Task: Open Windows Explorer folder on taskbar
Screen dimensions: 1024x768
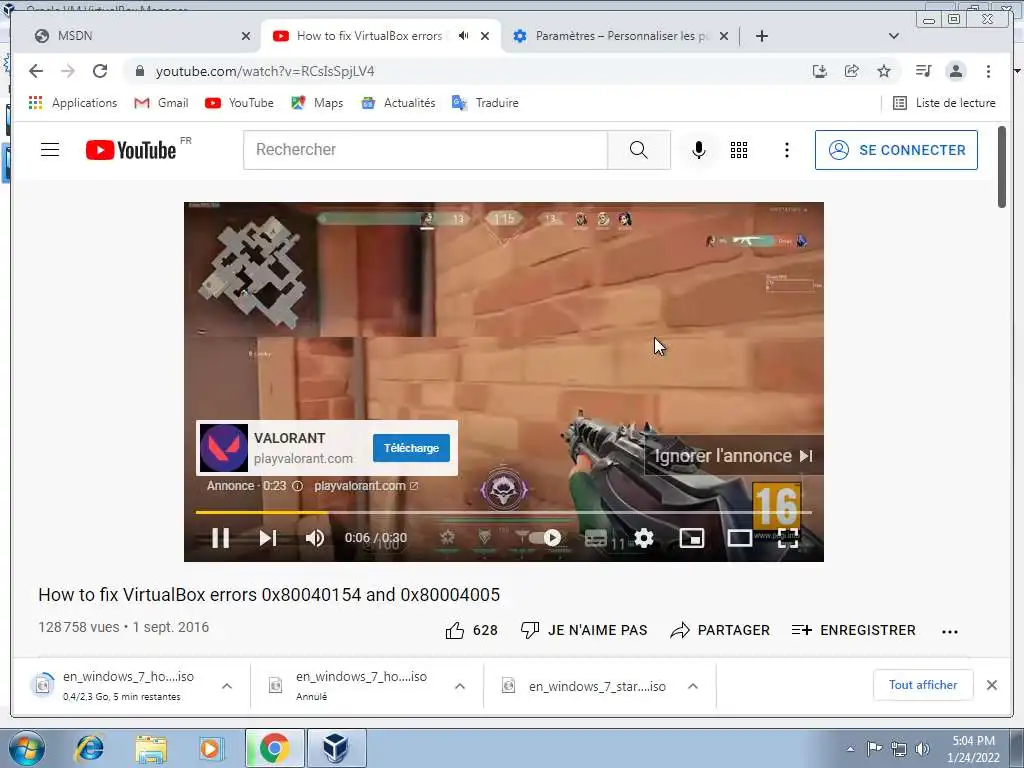Action: click(x=151, y=748)
